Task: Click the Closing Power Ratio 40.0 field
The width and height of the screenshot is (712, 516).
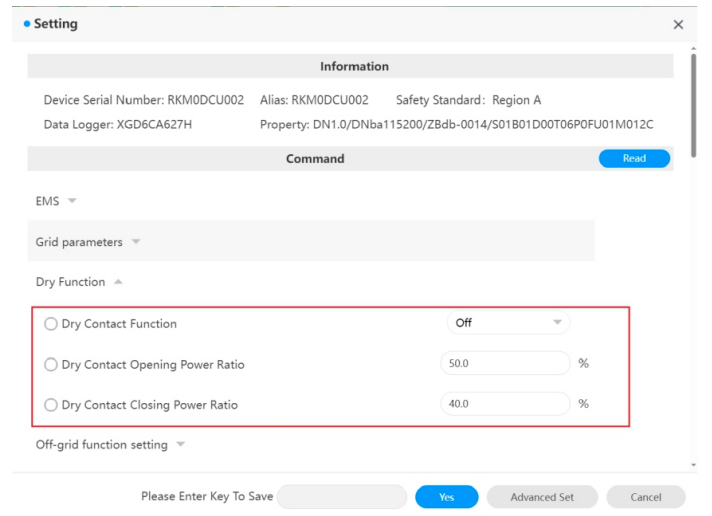Action: click(505, 405)
